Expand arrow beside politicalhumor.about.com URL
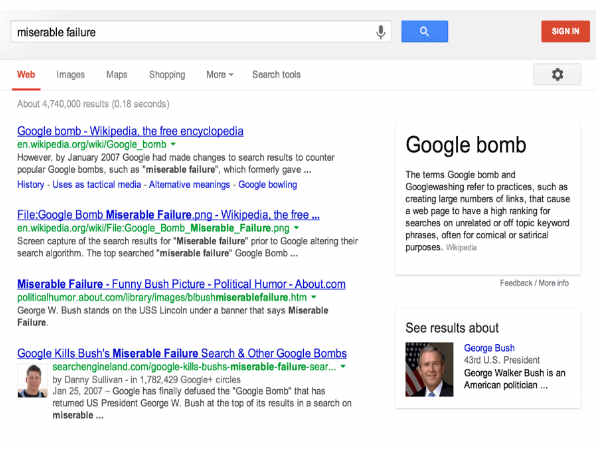This screenshot has width=600, height=450. click(x=313, y=298)
